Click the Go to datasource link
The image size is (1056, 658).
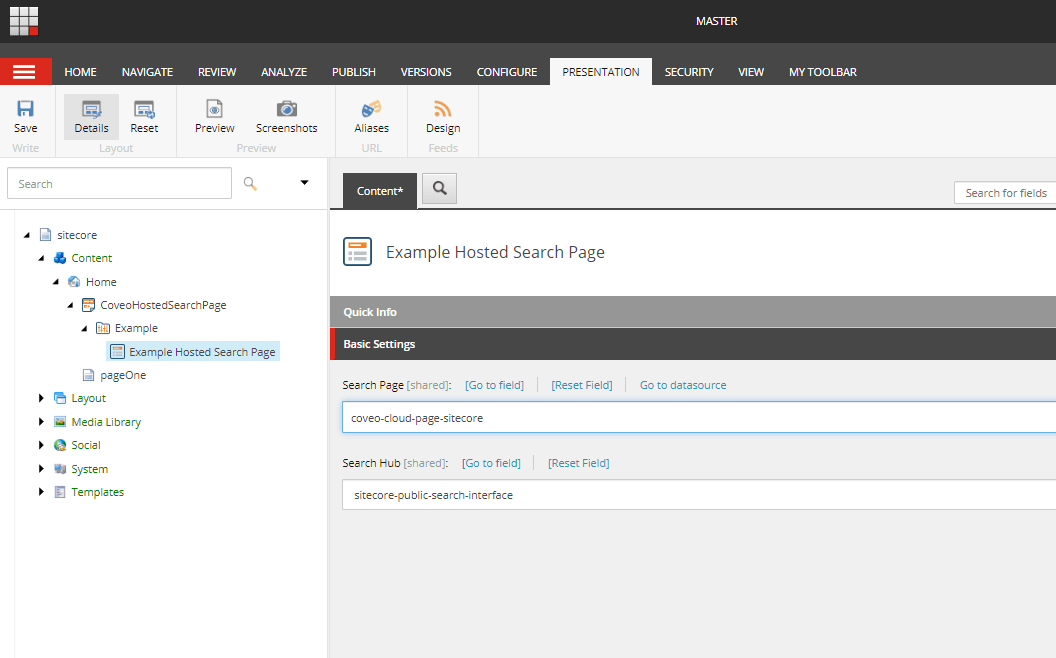[683, 384]
